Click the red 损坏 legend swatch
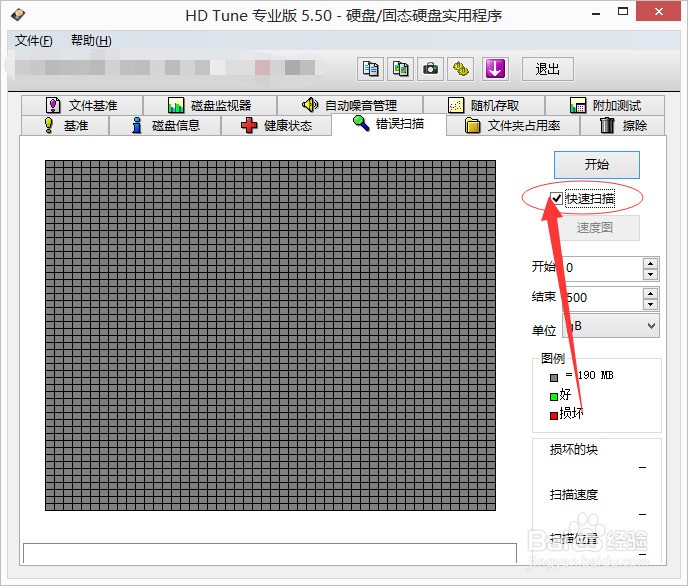This screenshot has height=586, width=688. click(x=554, y=415)
